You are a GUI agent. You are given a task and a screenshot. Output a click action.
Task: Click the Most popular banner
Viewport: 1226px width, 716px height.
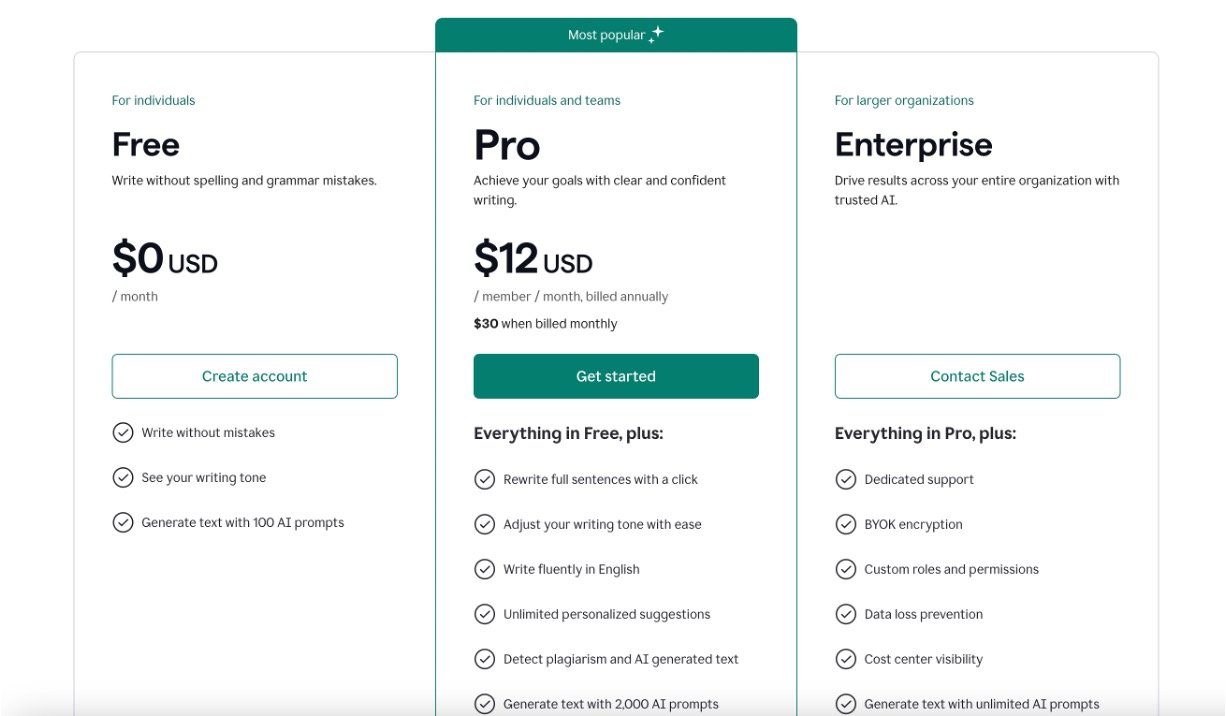pos(606,35)
